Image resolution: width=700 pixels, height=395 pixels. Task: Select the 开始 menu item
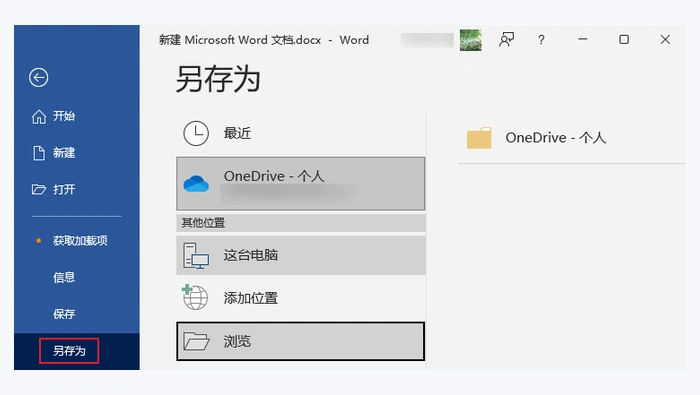[x=64, y=116]
